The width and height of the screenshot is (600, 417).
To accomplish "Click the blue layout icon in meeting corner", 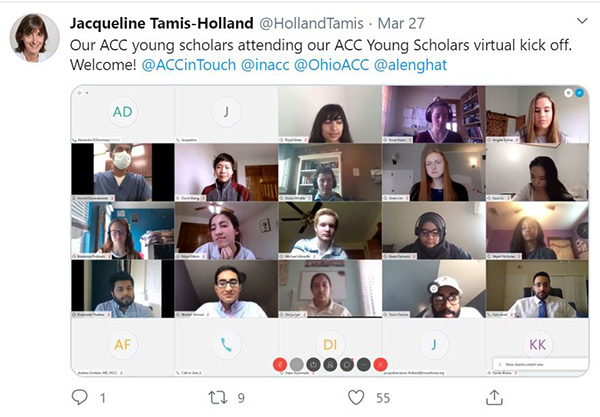I will 579,93.
